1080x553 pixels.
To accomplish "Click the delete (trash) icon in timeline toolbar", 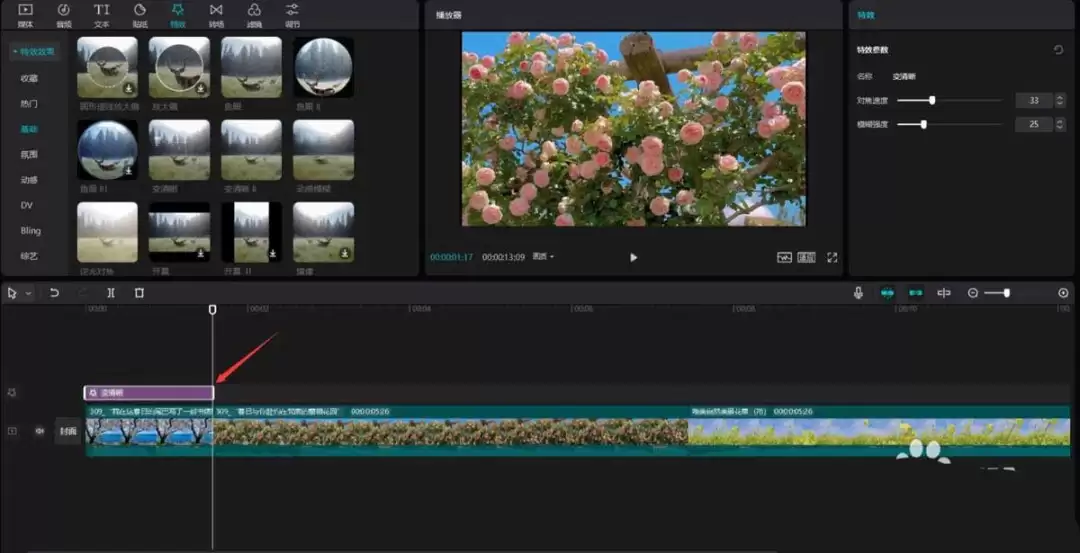I will point(139,293).
